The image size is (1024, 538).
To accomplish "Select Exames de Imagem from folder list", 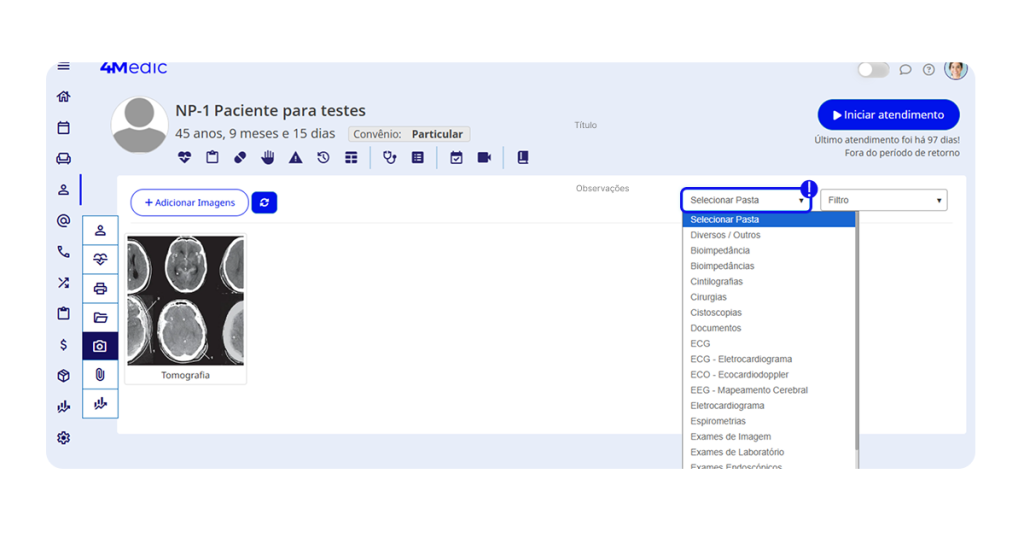I will click(730, 437).
